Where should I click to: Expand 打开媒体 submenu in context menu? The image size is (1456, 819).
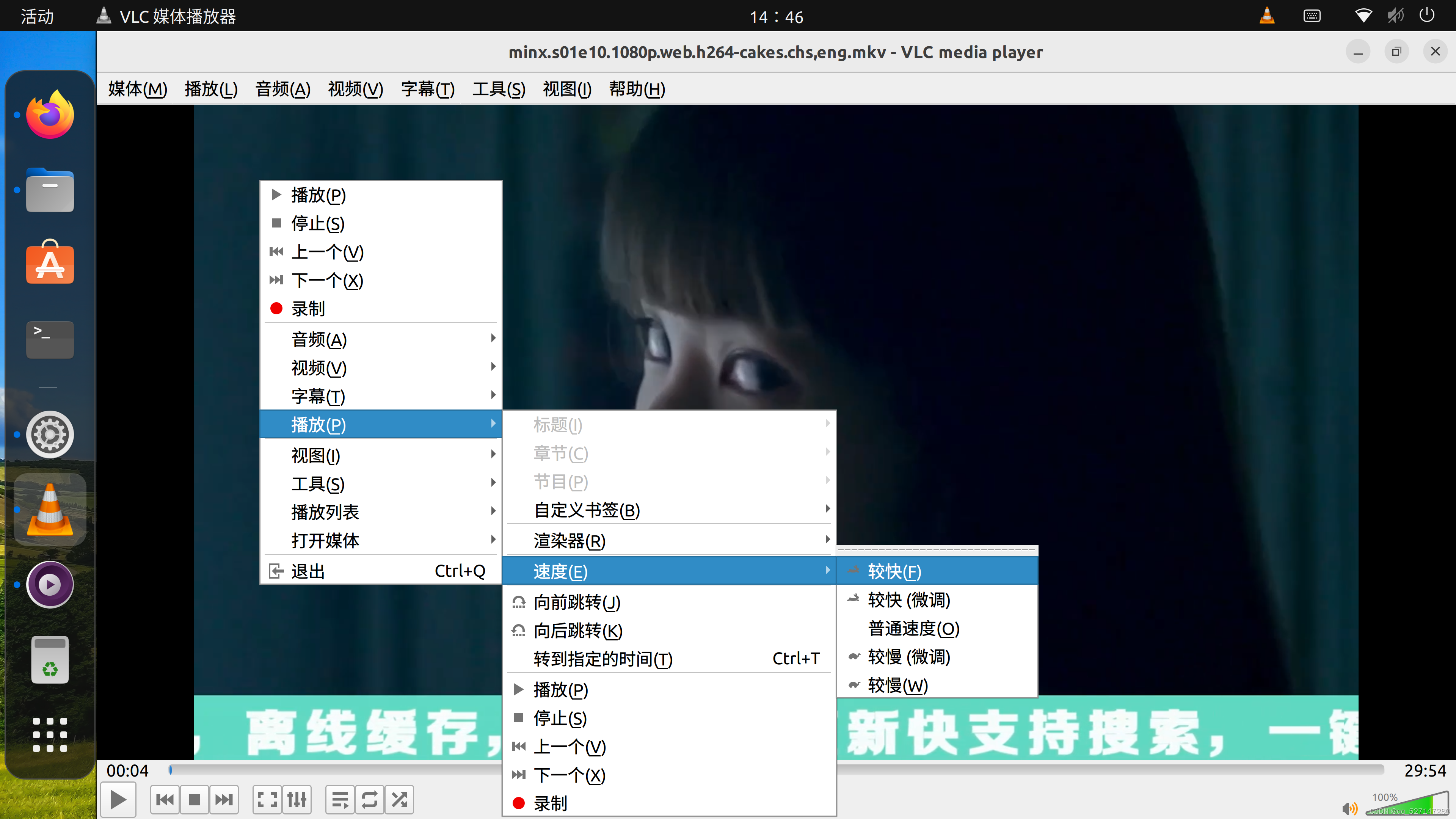click(x=381, y=540)
